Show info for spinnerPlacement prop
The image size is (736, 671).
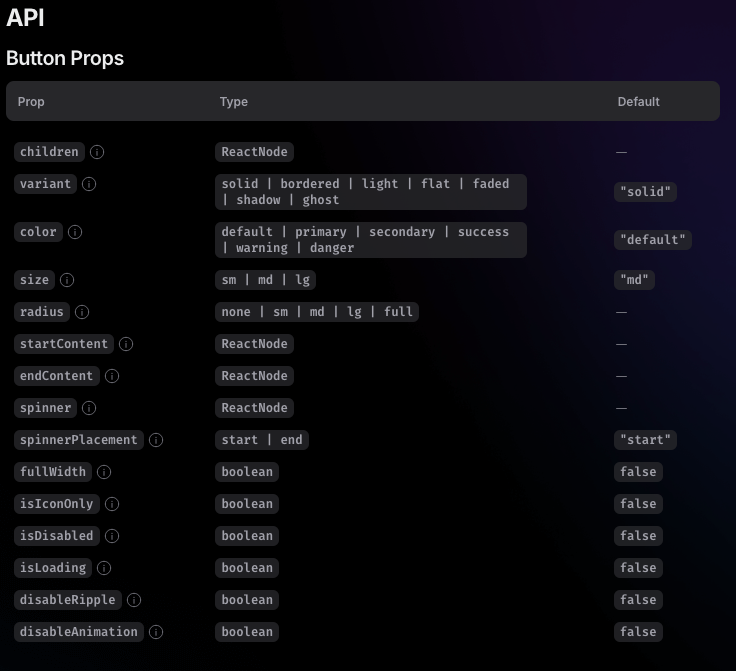coord(156,440)
